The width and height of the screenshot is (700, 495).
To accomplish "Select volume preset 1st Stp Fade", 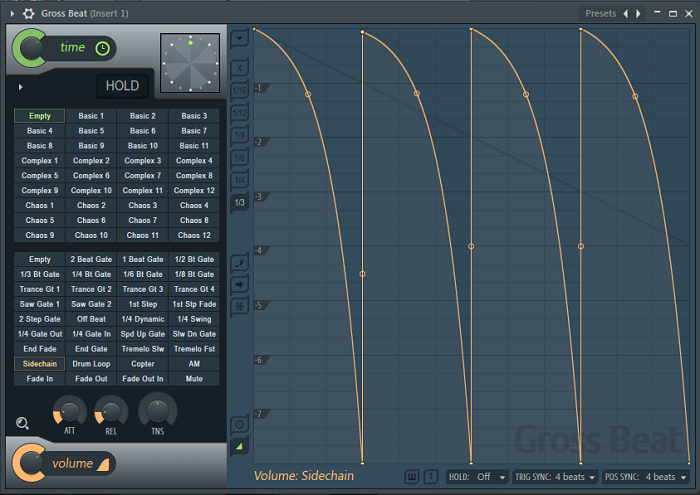I will click(194, 304).
